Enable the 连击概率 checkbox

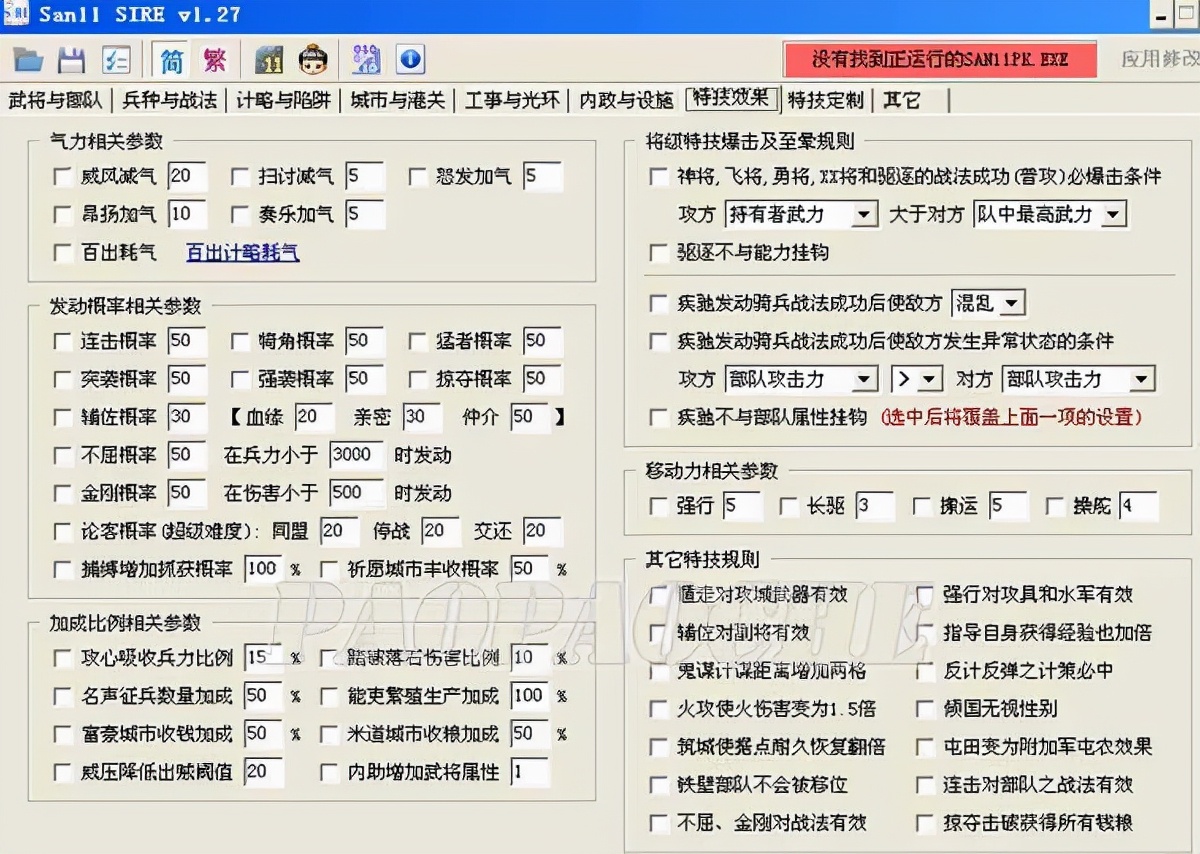pyautogui.click(x=62, y=341)
